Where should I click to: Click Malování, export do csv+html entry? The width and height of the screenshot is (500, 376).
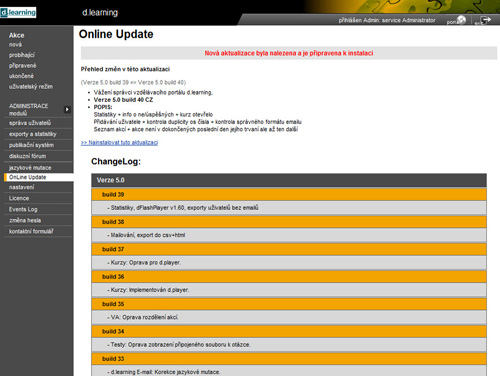tap(289, 235)
